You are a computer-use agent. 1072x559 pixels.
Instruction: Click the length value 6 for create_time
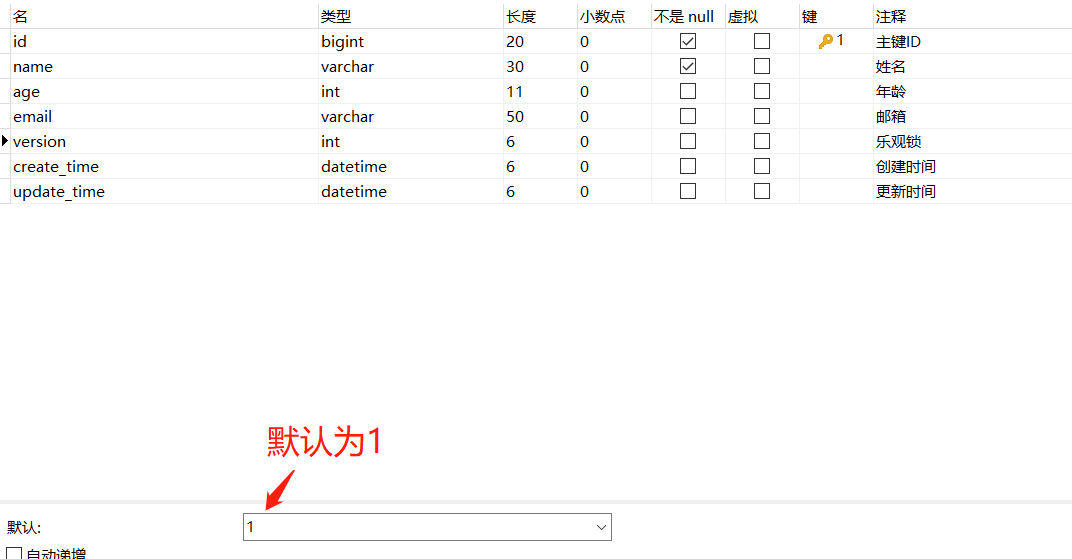click(x=540, y=166)
